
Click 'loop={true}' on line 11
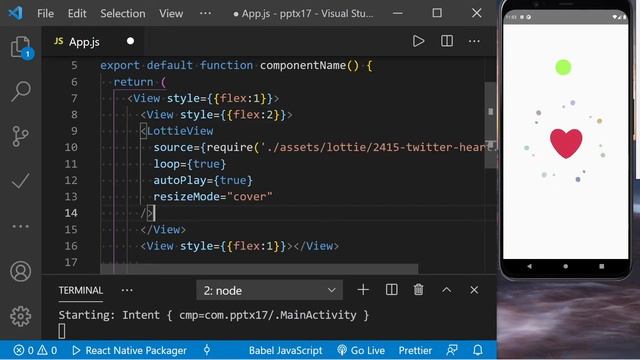coord(189,164)
